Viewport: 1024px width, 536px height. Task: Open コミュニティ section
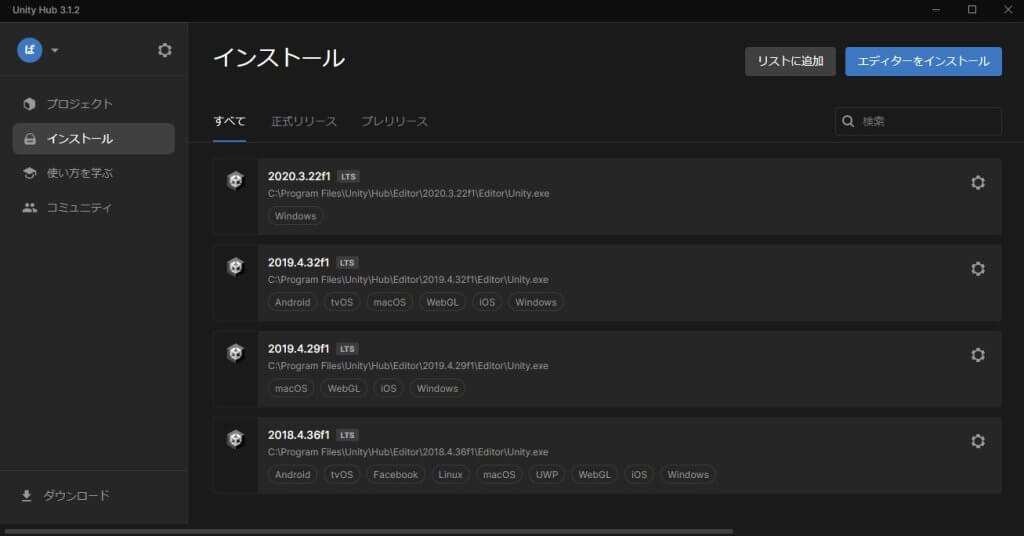point(93,208)
